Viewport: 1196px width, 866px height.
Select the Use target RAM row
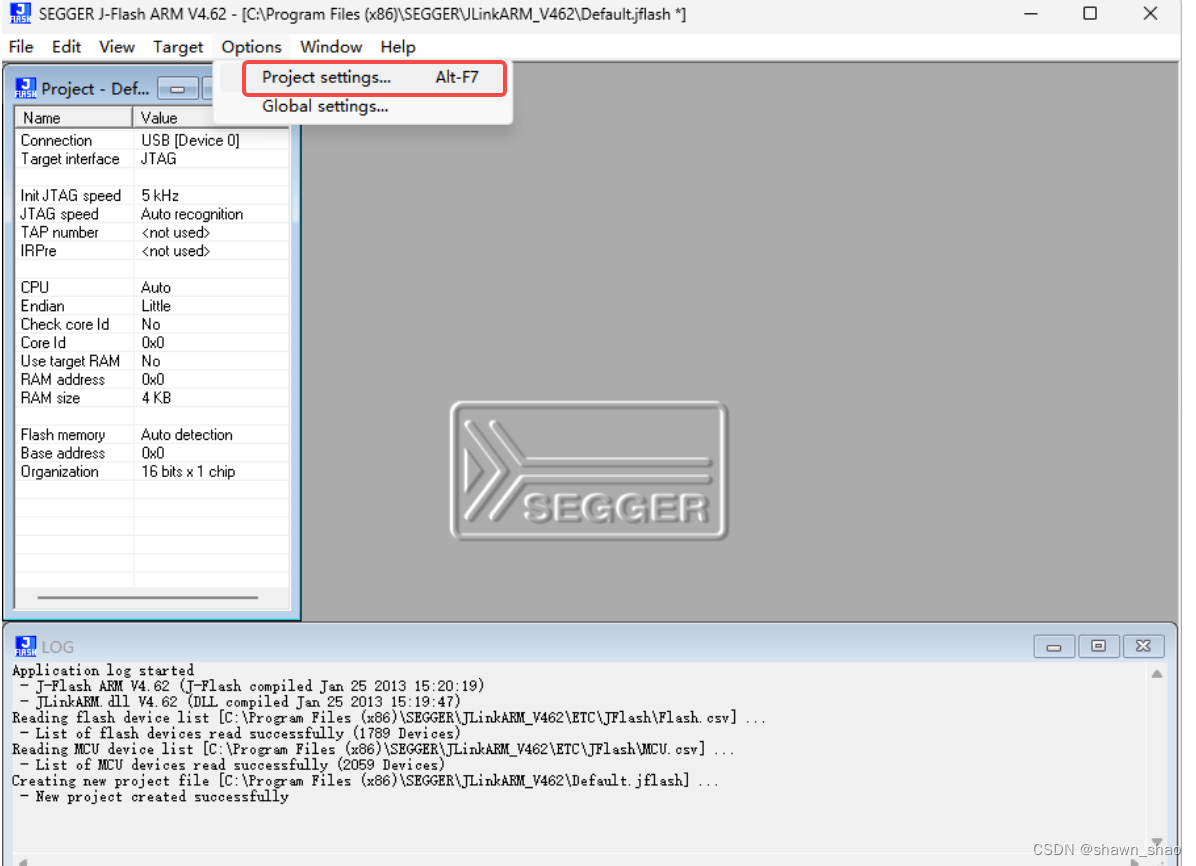pos(152,361)
